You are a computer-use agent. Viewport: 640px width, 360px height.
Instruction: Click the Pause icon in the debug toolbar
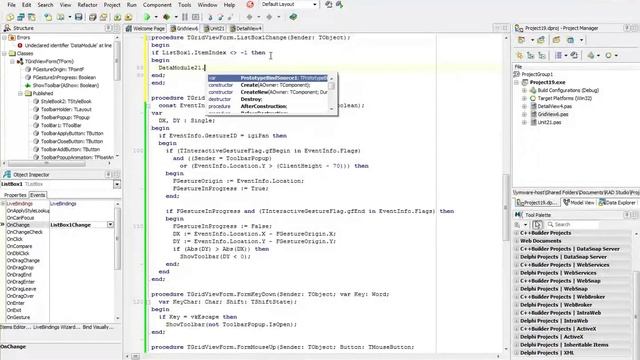[x=185, y=17]
